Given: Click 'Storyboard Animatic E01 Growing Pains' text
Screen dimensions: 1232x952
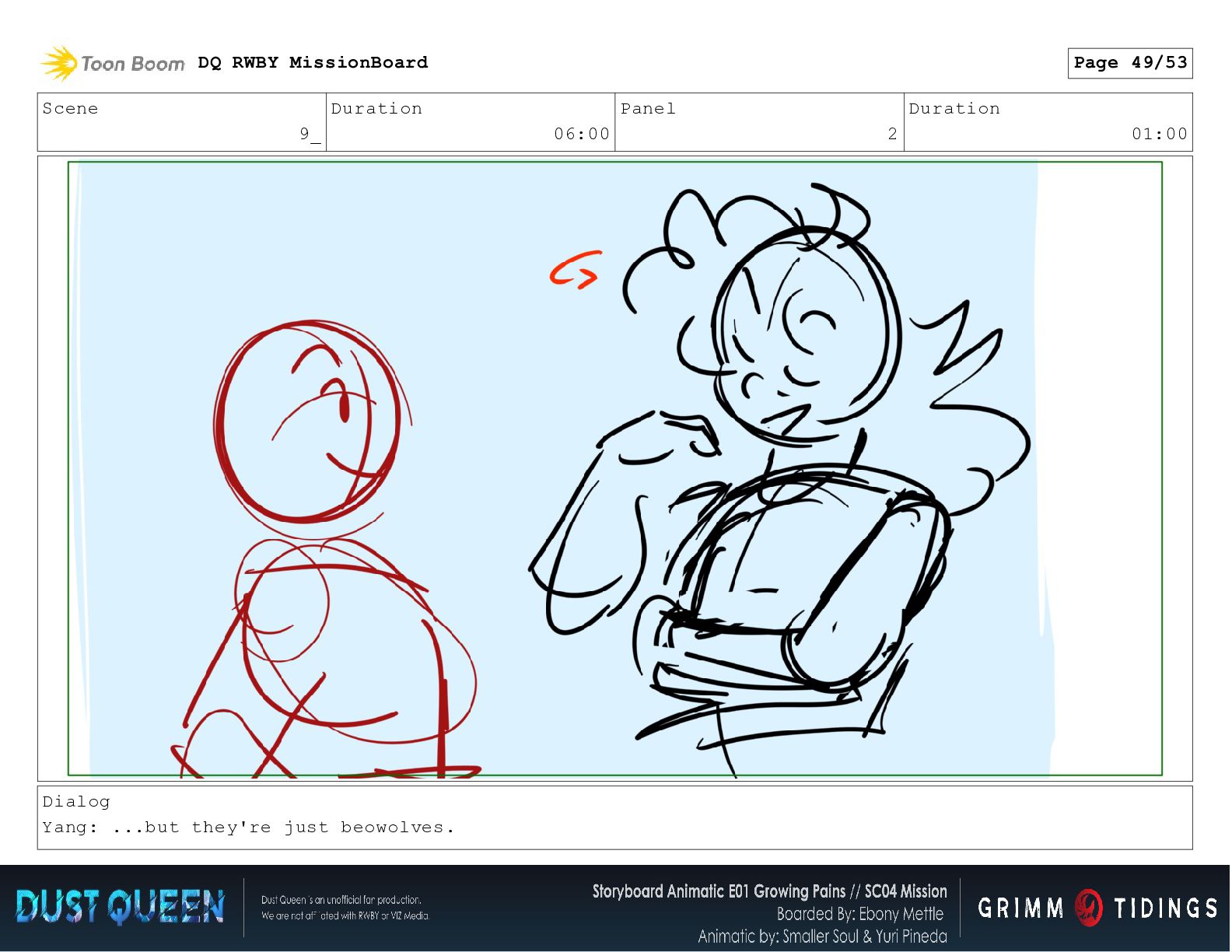Looking at the screenshot, I should pos(719,891).
